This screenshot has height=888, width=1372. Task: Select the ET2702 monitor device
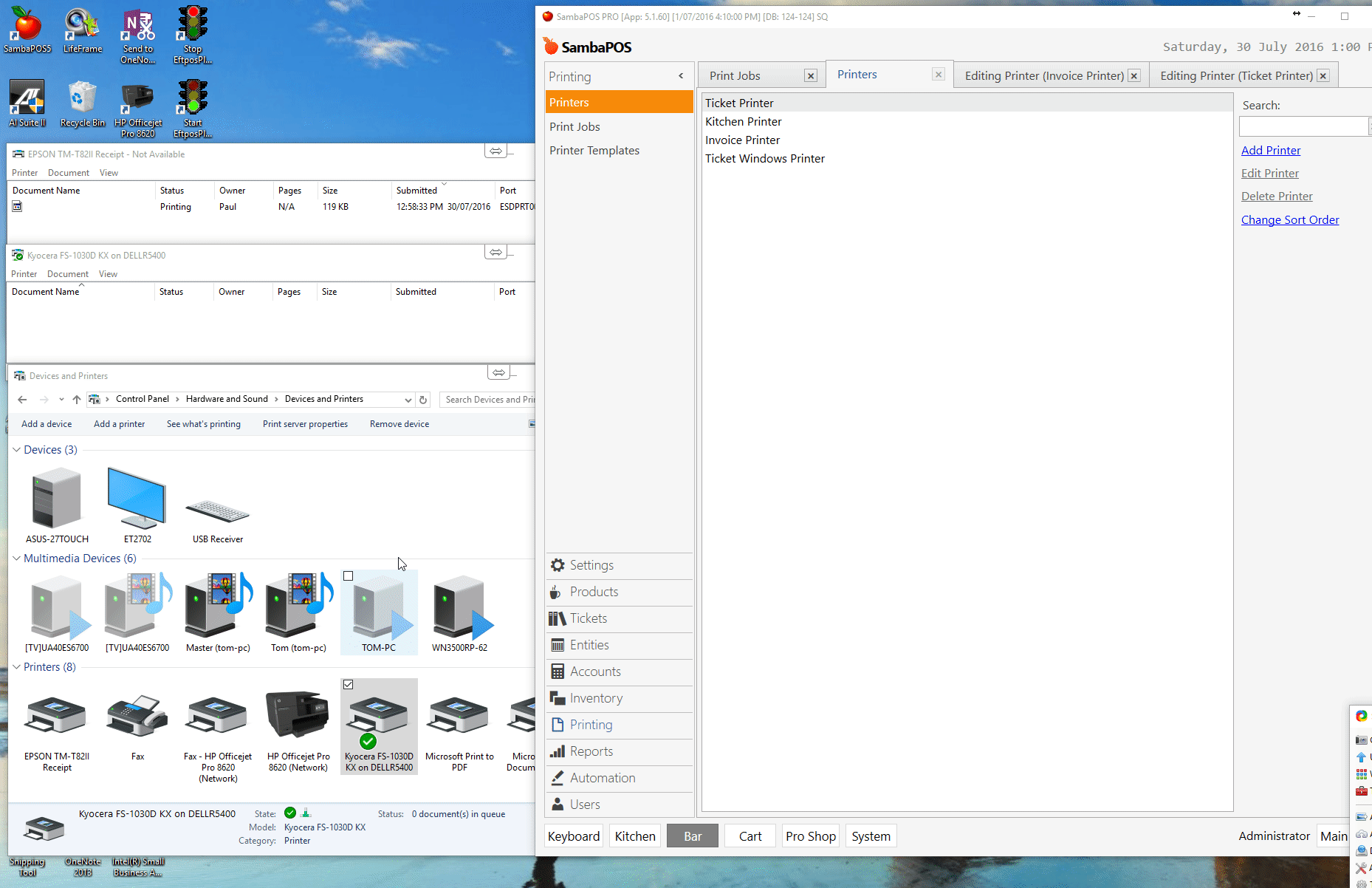click(137, 506)
